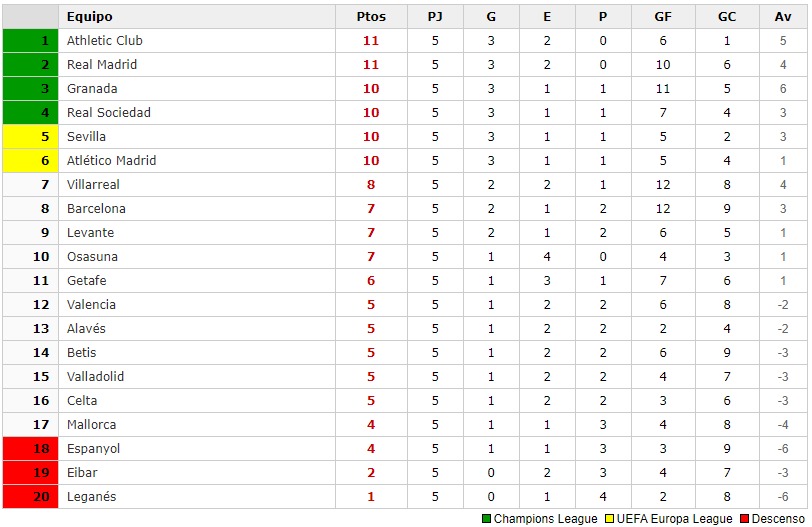Select the Villarreal team name
Screen dimensions: 812x527
(x=93, y=185)
